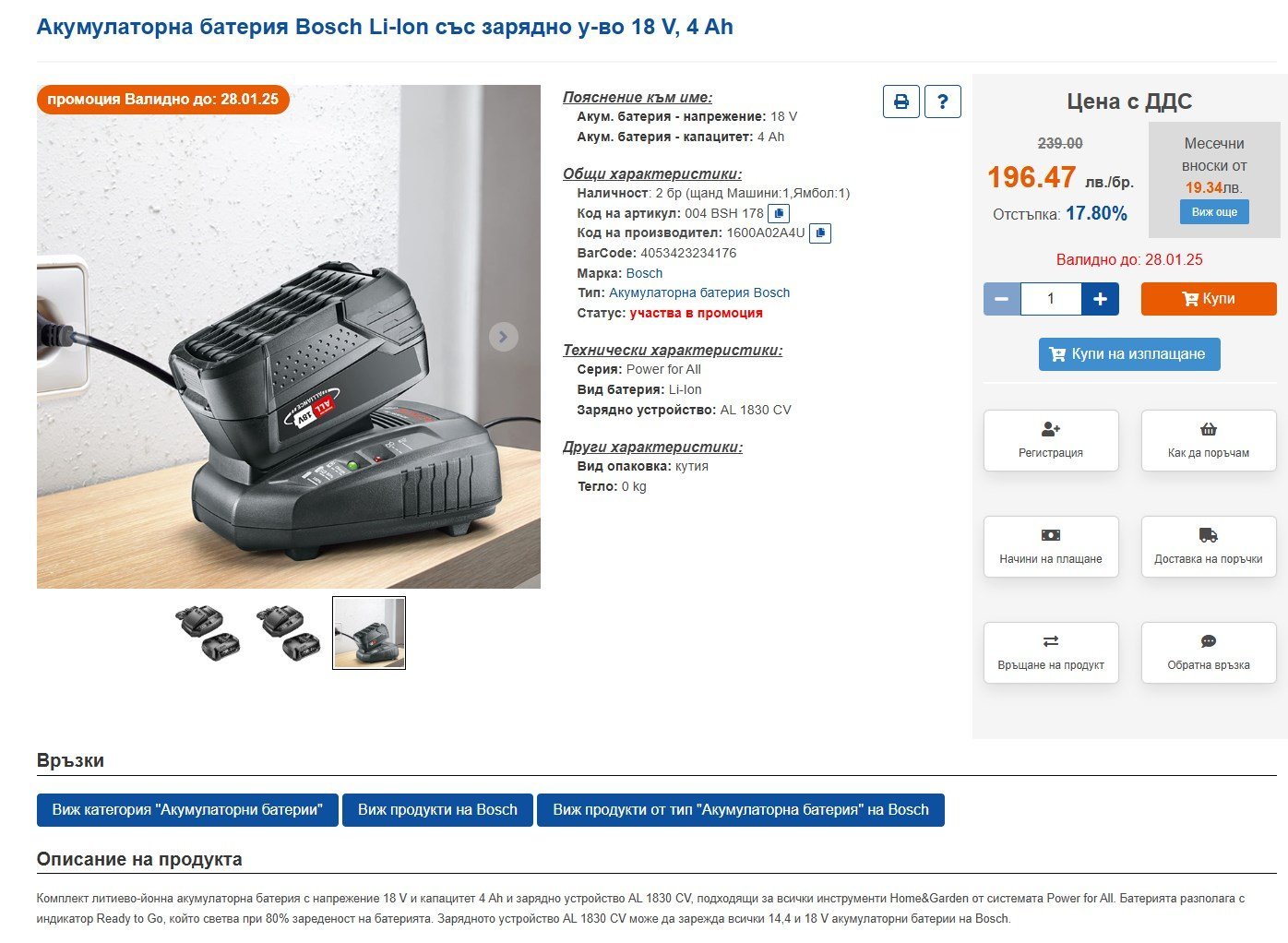Open the Bosch brand link
The image size is (1288, 943).
[644, 273]
